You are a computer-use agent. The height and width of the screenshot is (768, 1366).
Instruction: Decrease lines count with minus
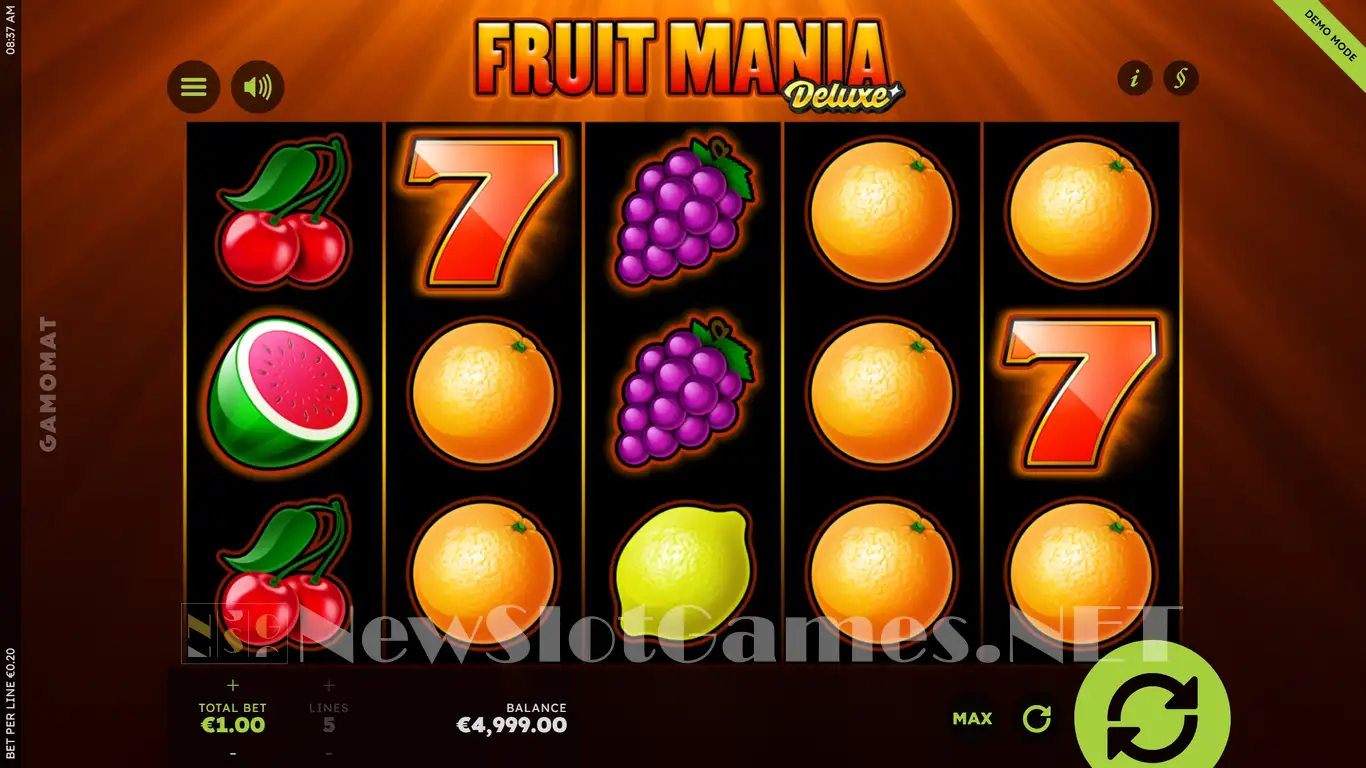coord(329,753)
